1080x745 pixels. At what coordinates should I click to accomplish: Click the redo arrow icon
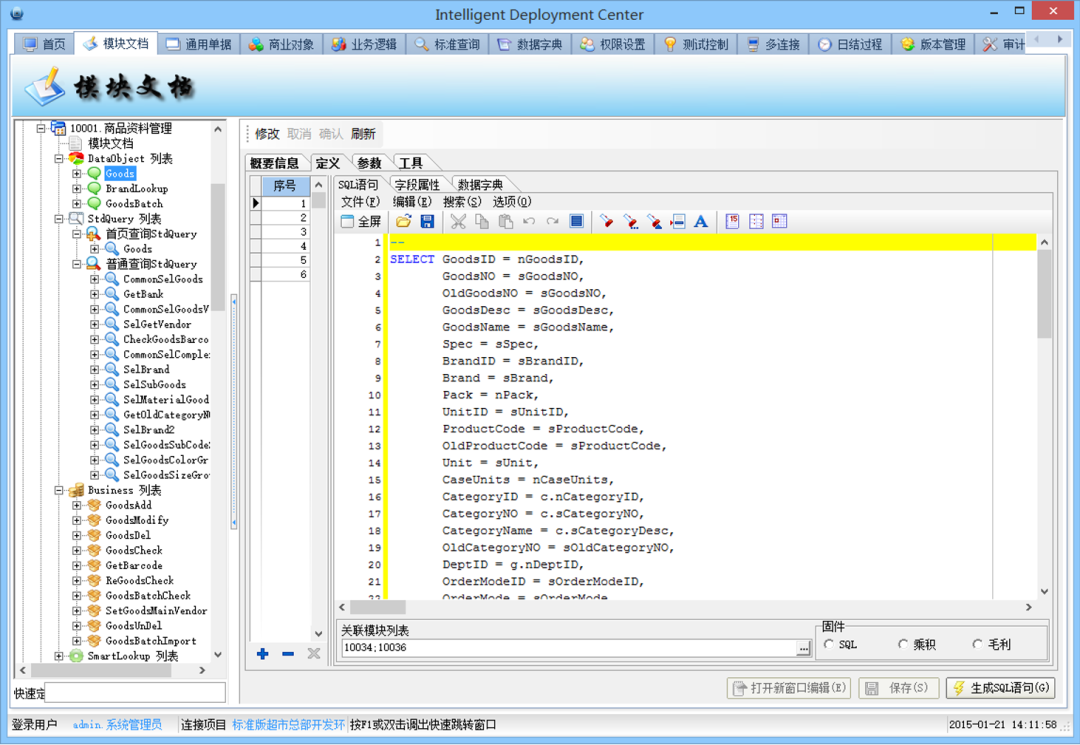pyautogui.click(x=552, y=221)
